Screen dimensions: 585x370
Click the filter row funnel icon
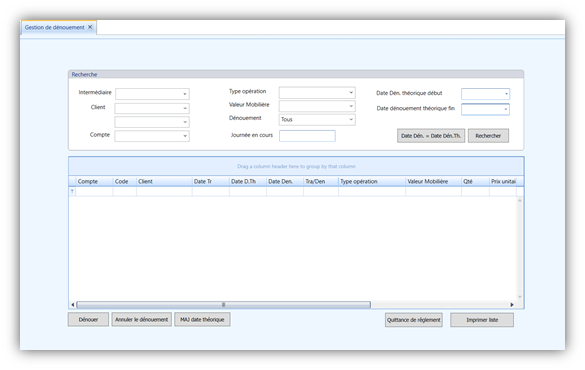(x=72, y=191)
